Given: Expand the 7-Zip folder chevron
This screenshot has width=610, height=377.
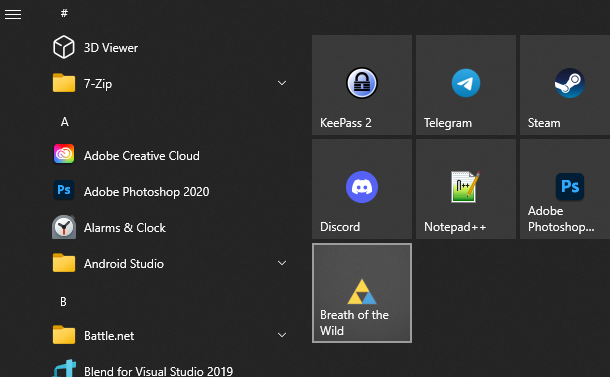Looking at the screenshot, I should coord(282,83).
